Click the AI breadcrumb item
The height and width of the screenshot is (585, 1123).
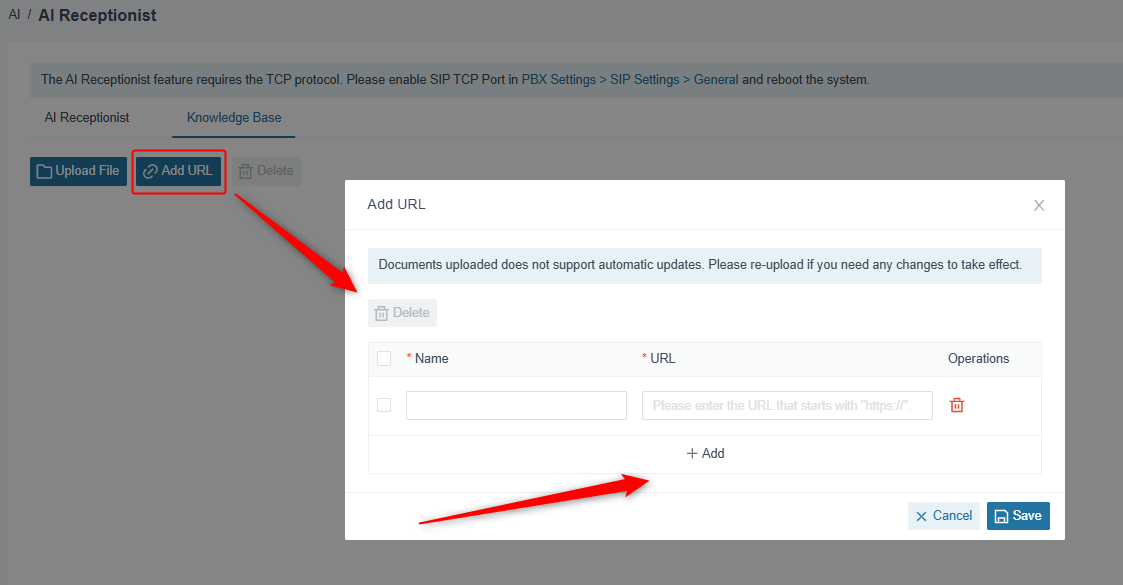[x=14, y=14]
